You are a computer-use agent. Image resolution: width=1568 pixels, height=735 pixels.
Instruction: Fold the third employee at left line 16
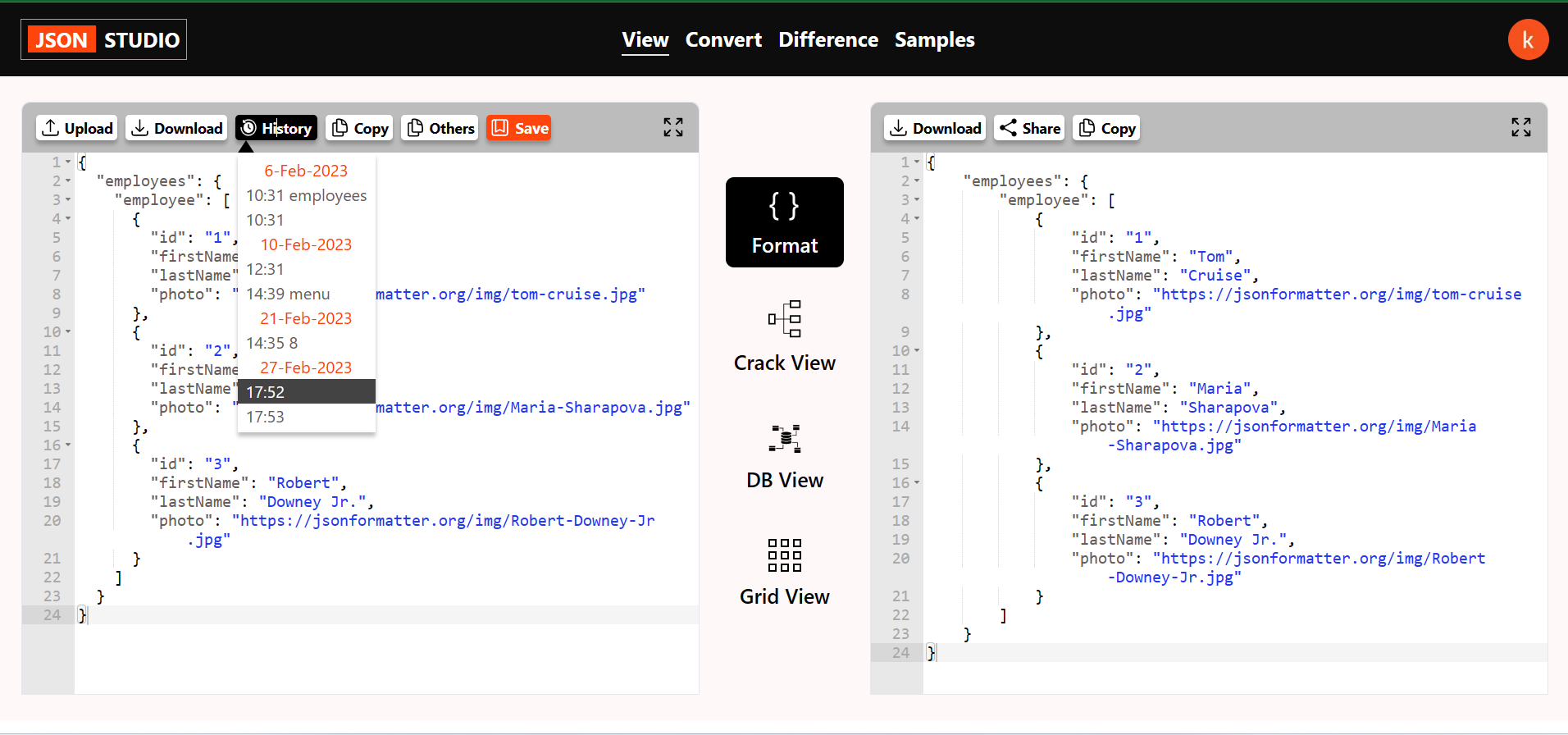(68, 445)
